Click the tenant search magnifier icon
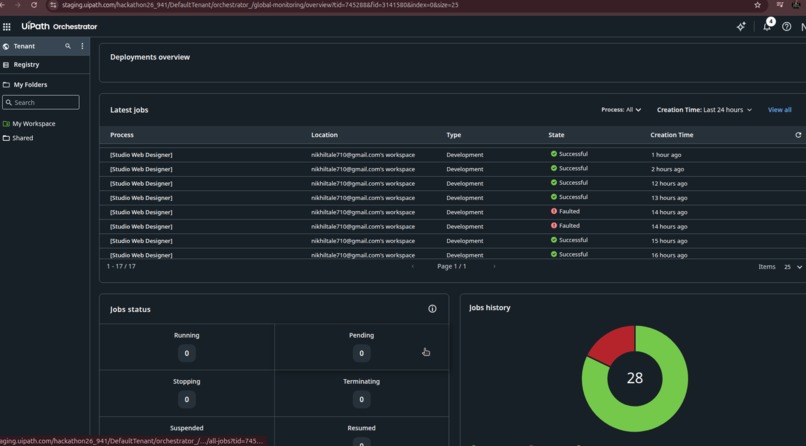 point(68,46)
